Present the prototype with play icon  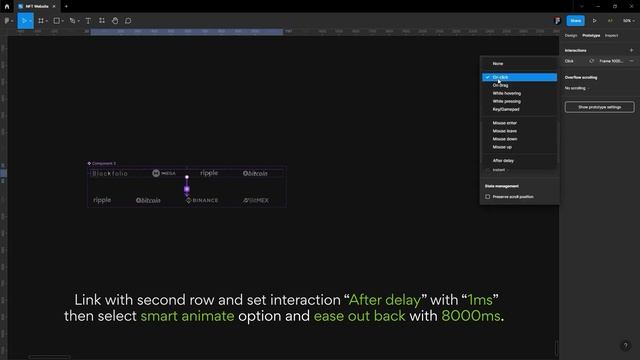(594, 21)
